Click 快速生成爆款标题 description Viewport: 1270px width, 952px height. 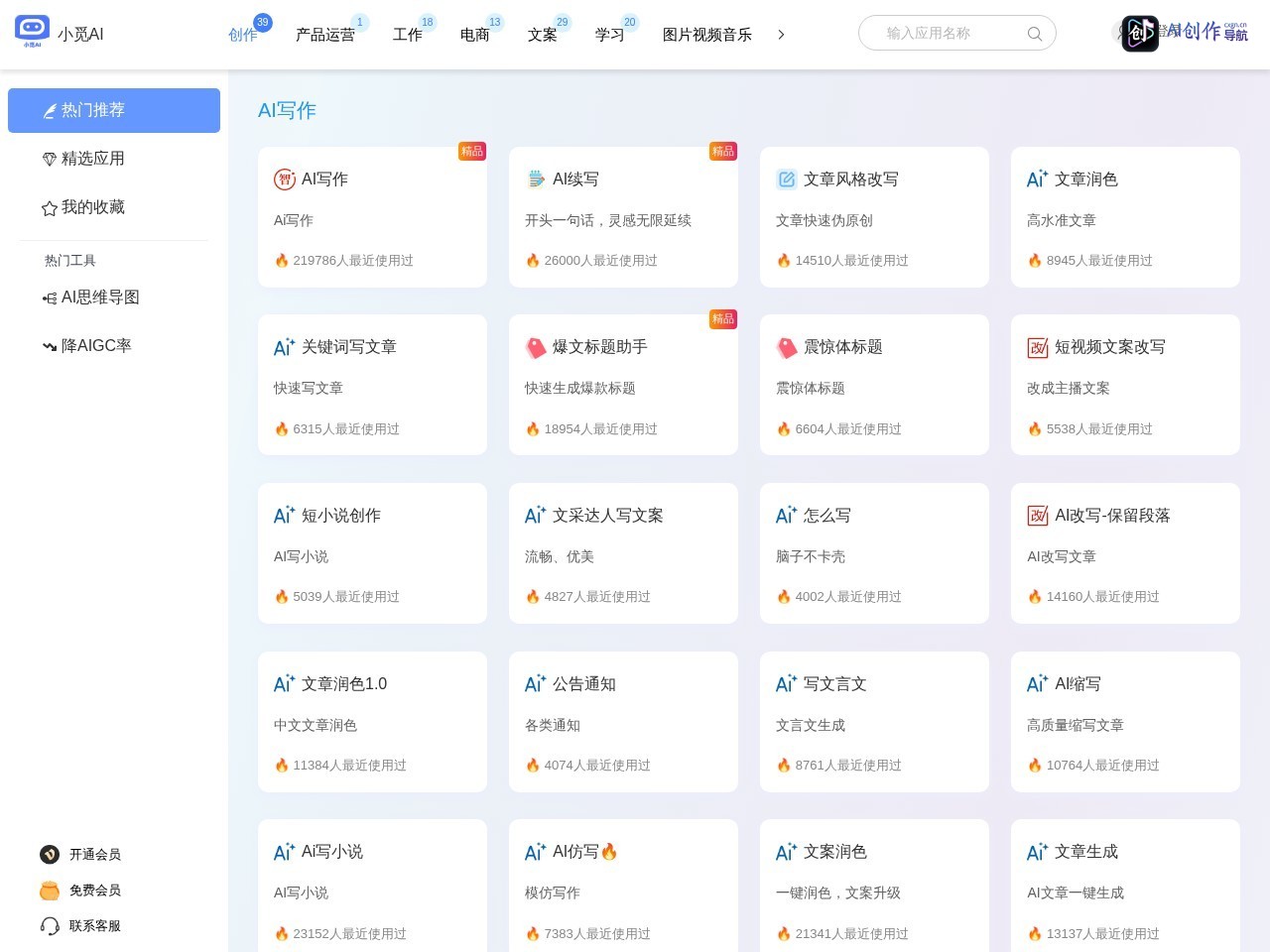pos(580,389)
